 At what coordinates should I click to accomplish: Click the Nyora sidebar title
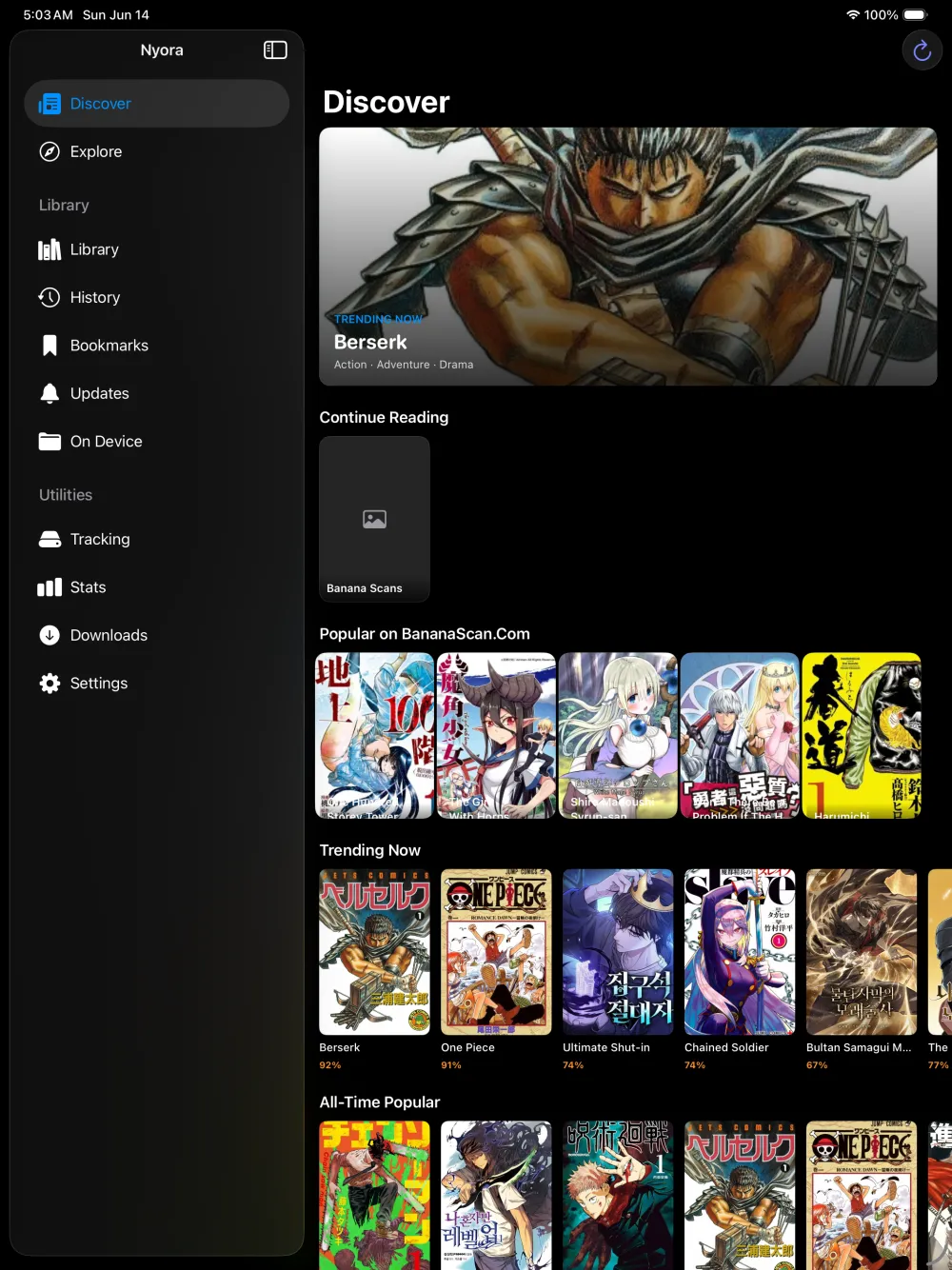click(162, 50)
